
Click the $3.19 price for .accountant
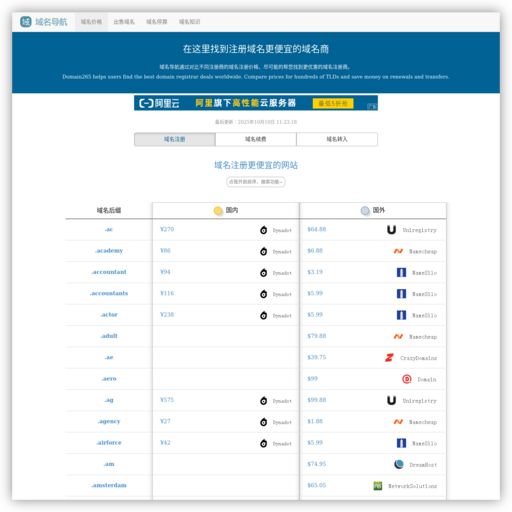click(315, 272)
